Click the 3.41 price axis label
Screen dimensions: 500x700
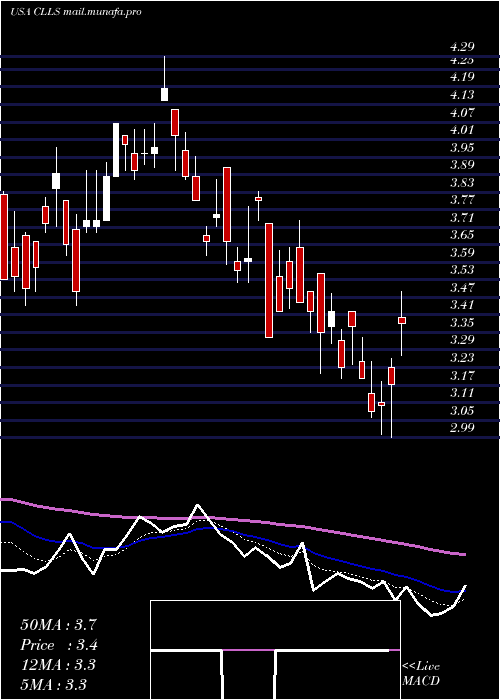point(462,305)
